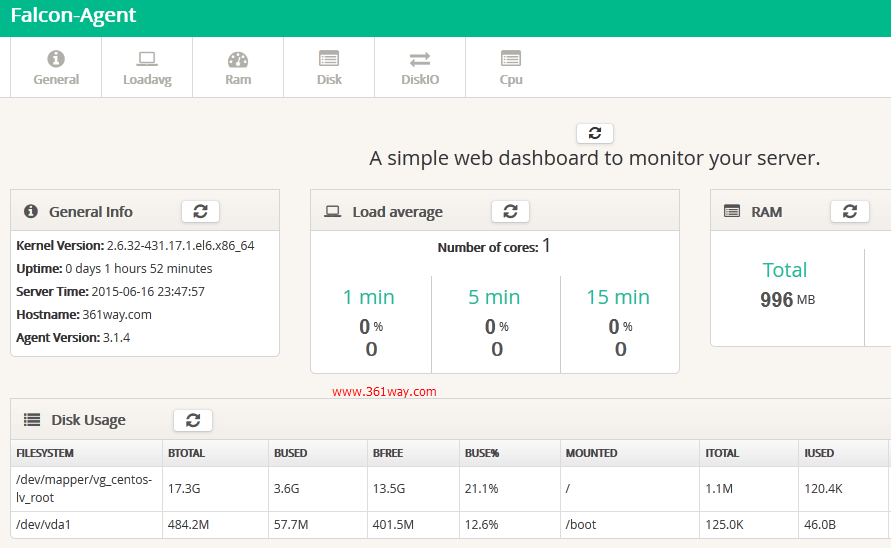Viewport: 891px width, 548px height.
Task: Click the refresh-all button above the tagline
Action: [595, 133]
